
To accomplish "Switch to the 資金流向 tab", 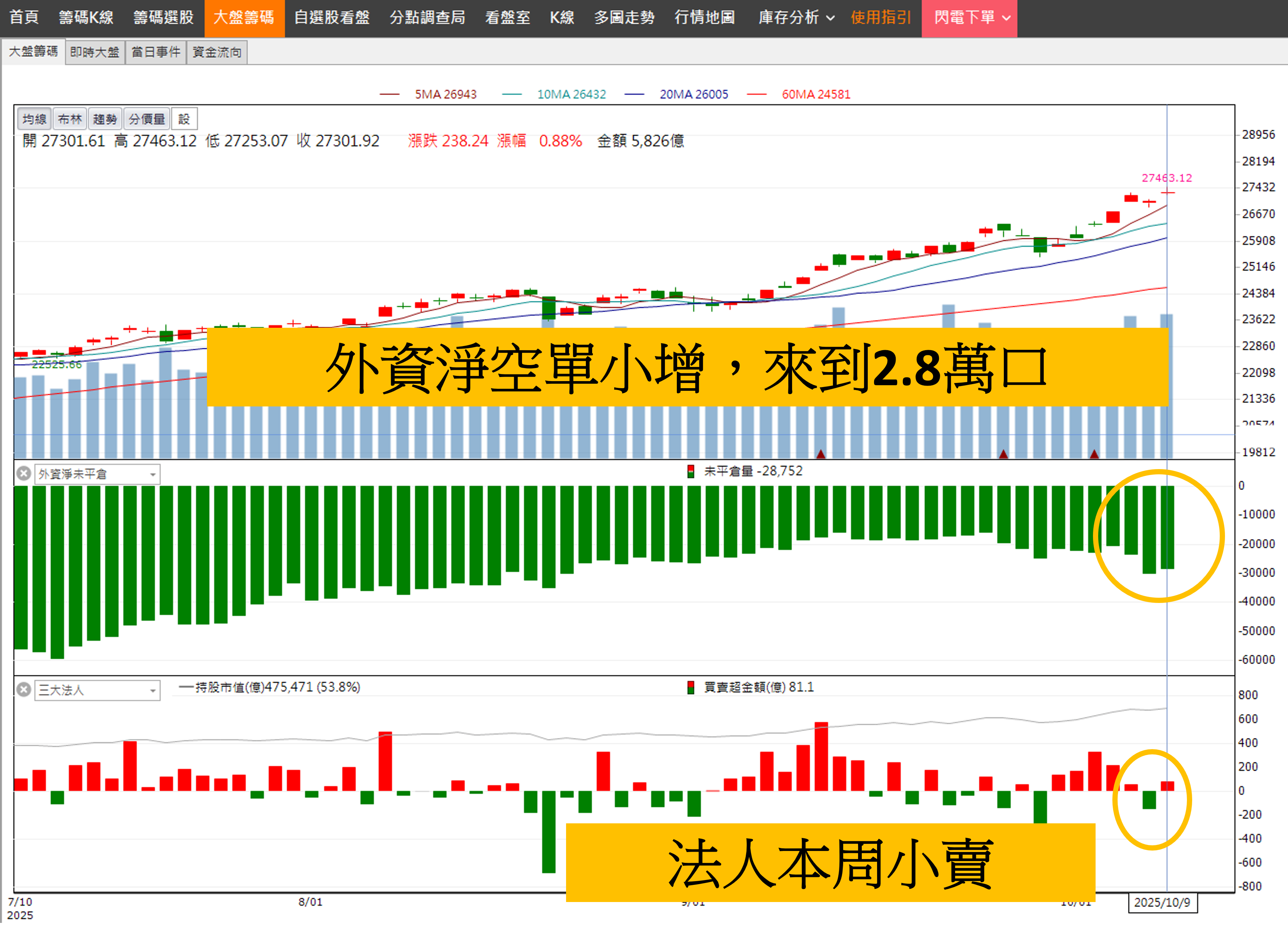I will [x=217, y=52].
